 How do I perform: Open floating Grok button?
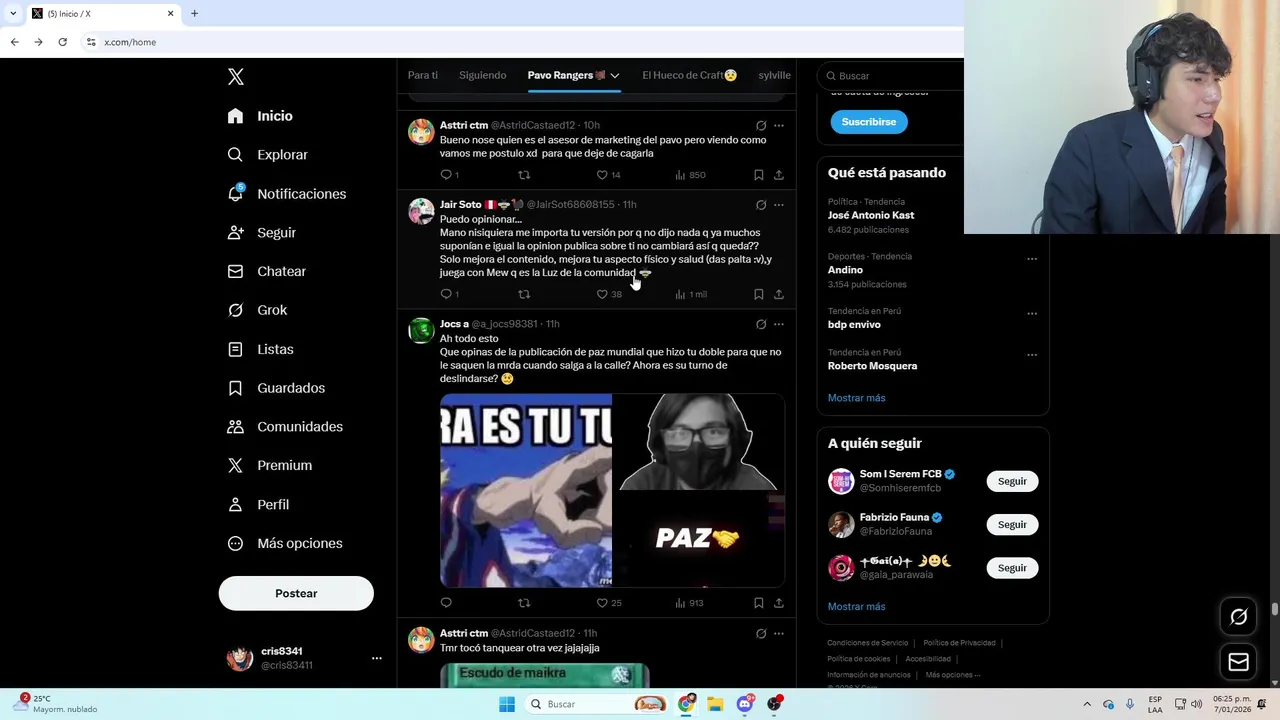click(x=1238, y=617)
